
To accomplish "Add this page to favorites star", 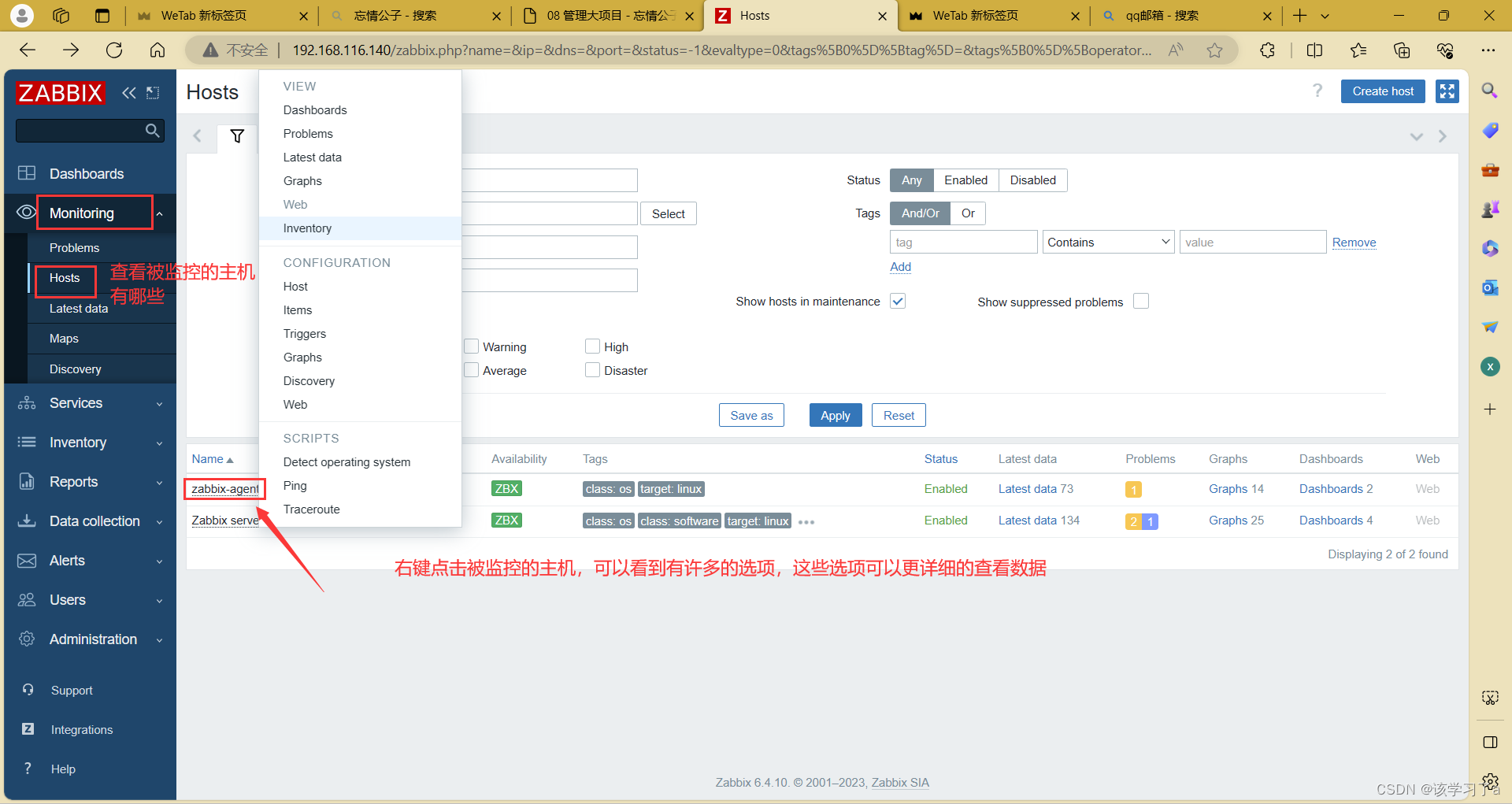I will 1214,50.
